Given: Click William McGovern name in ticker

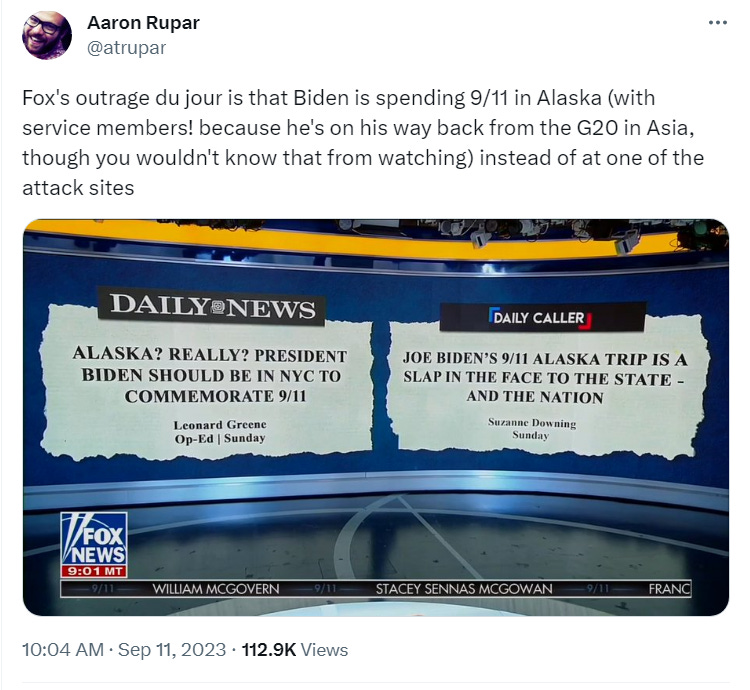Looking at the screenshot, I should 216,589.
